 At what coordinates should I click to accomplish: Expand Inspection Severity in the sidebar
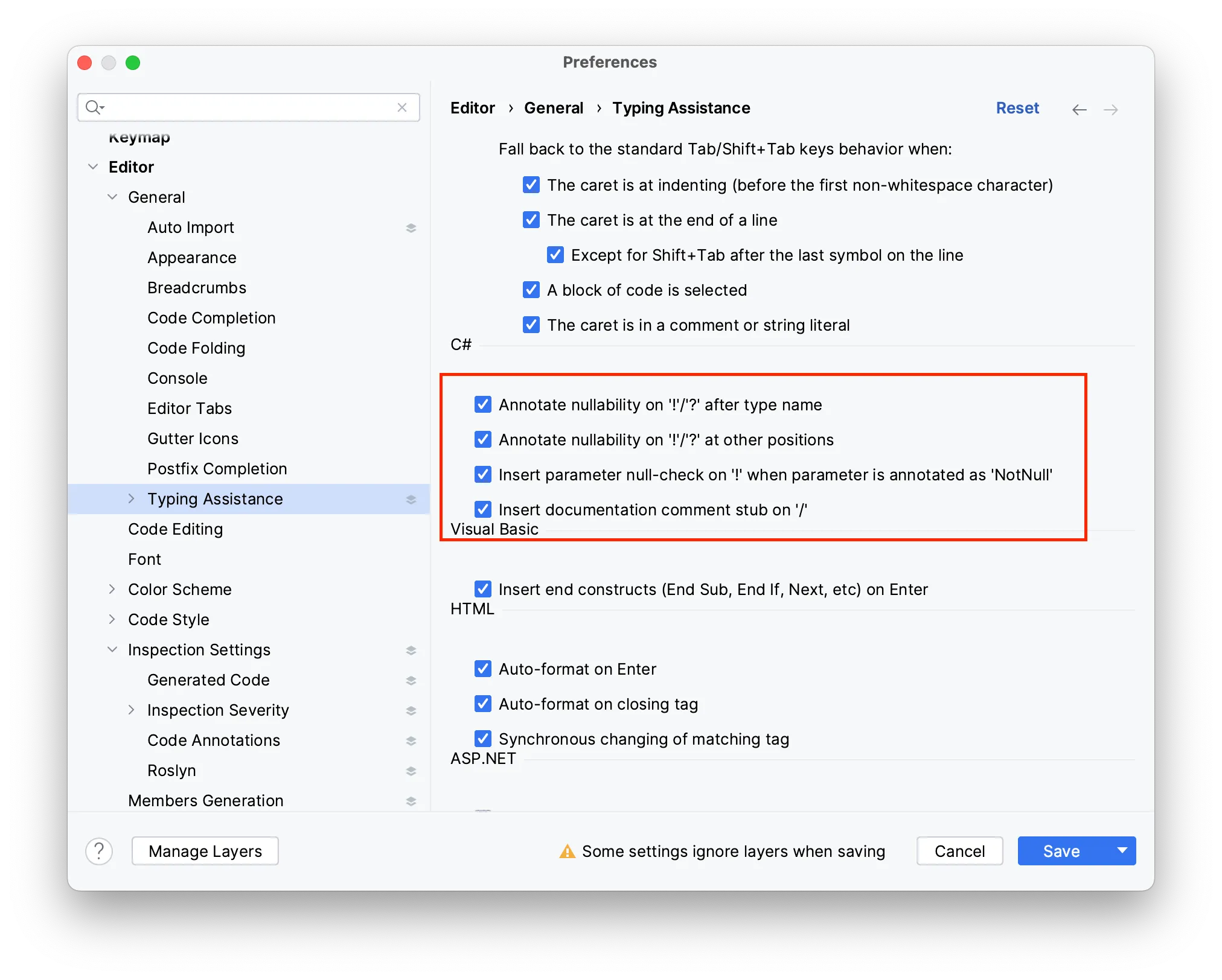click(132, 710)
